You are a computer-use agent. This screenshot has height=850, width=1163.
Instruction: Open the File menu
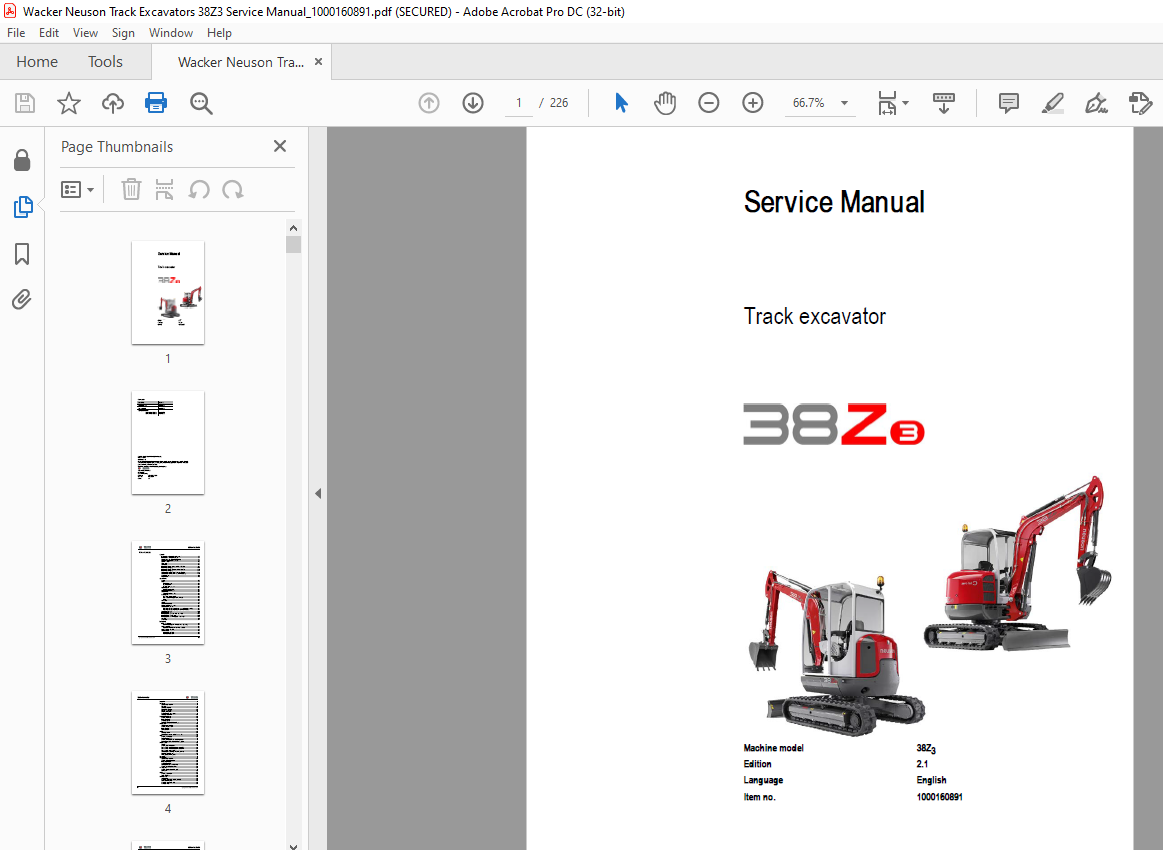coord(16,33)
